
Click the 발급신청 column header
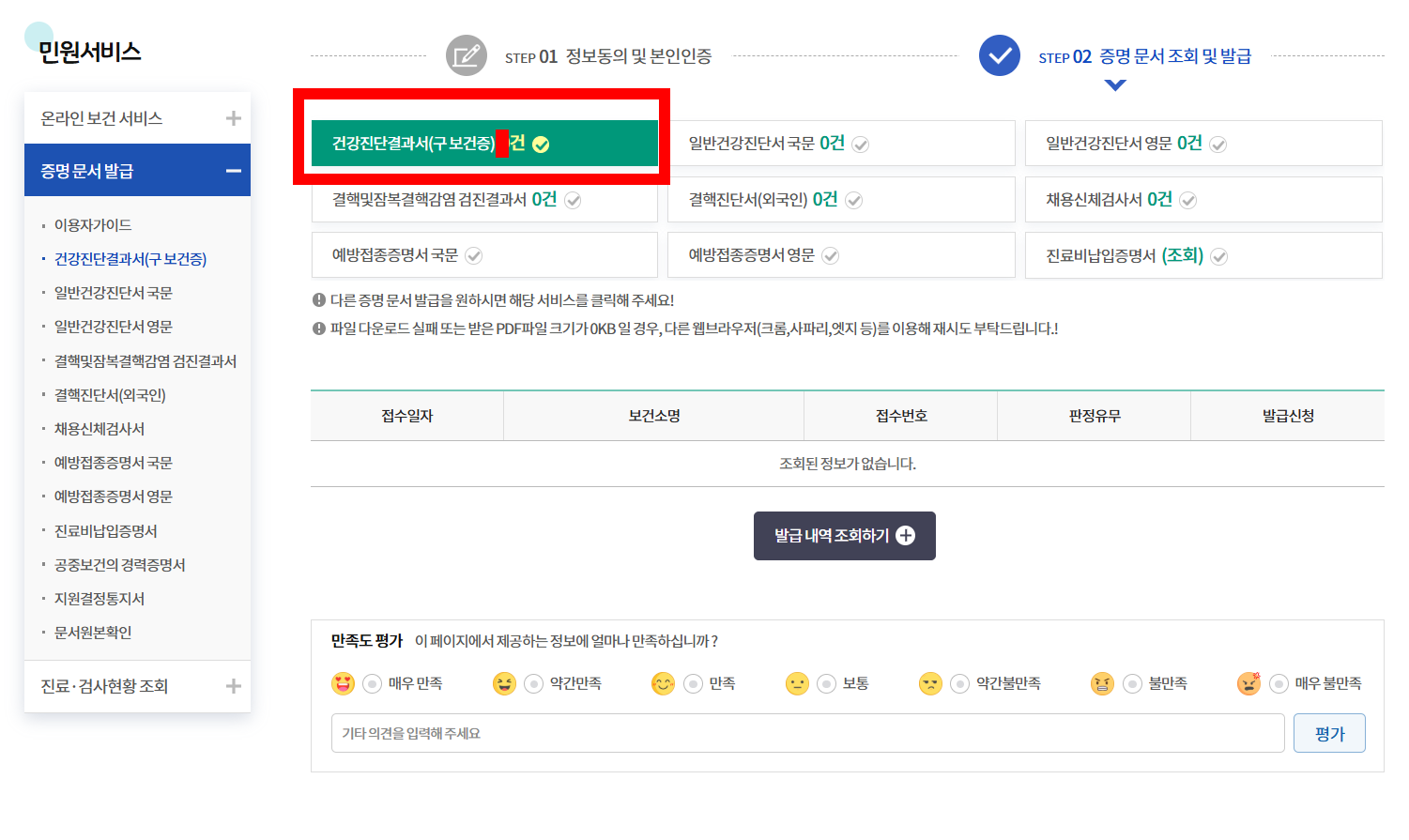click(1287, 415)
